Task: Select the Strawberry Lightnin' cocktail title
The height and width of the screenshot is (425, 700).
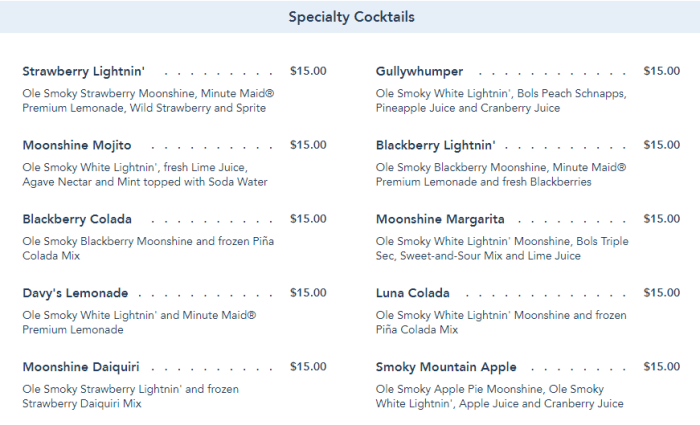Action: (x=84, y=72)
